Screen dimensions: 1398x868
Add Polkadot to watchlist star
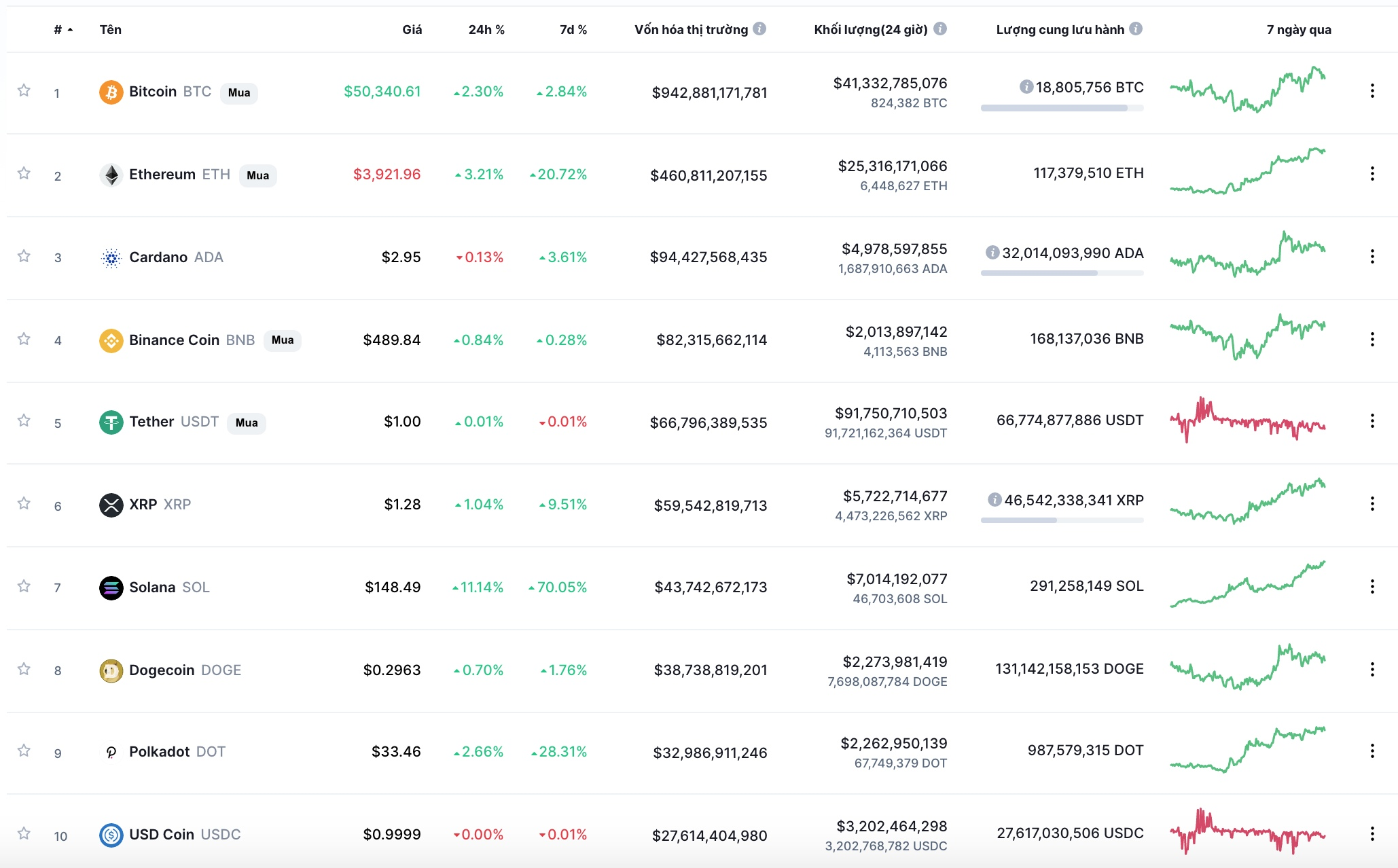(24, 751)
